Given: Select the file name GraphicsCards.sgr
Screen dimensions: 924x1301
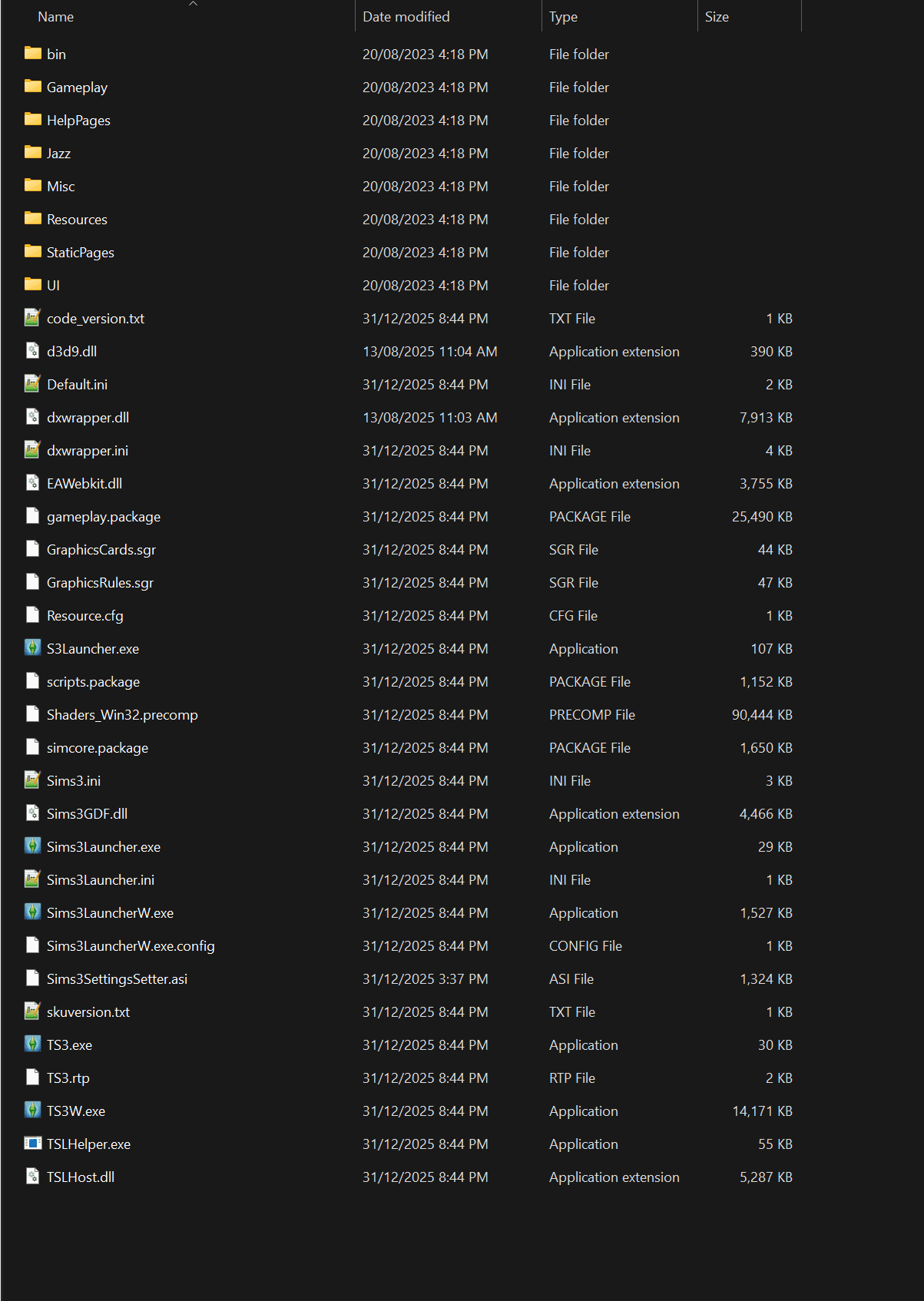Looking at the screenshot, I should point(101,550).
